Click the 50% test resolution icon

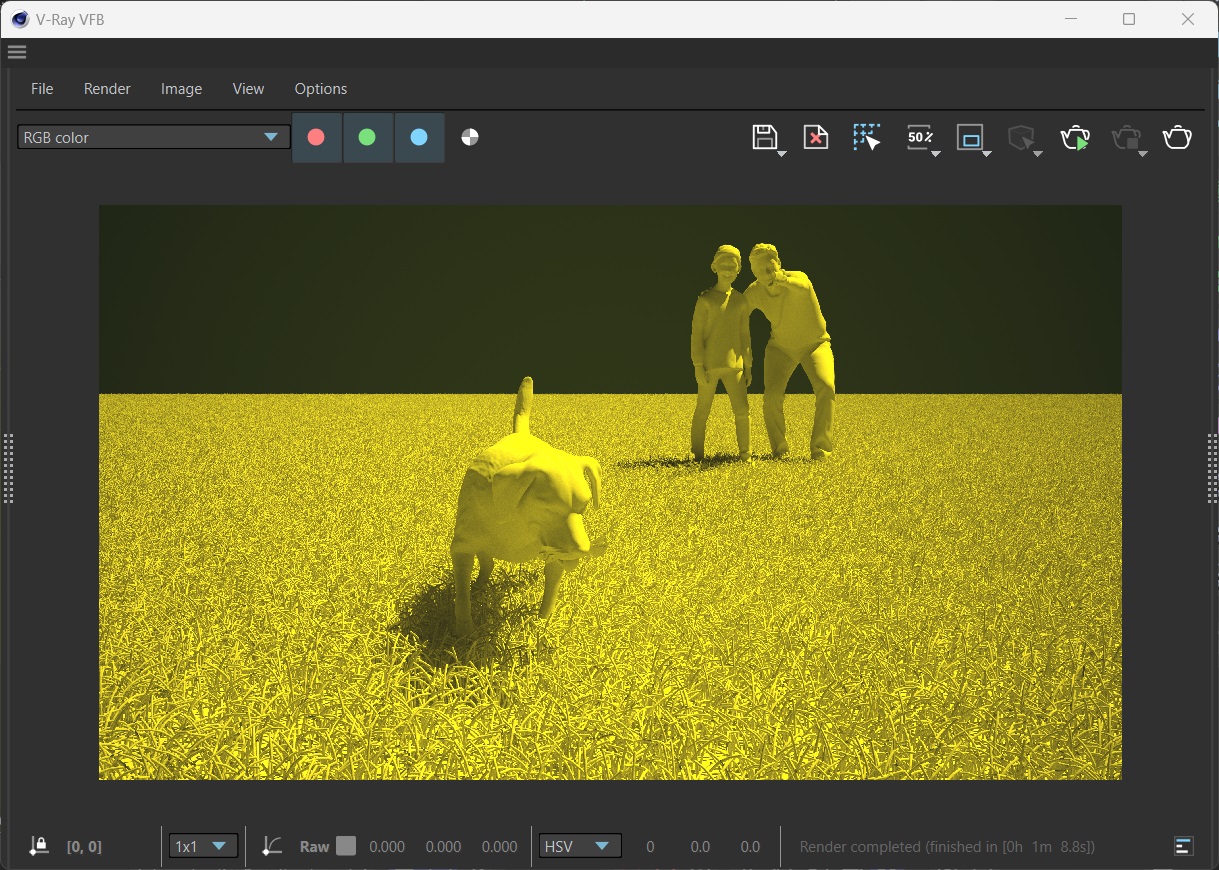pos(919,138)
